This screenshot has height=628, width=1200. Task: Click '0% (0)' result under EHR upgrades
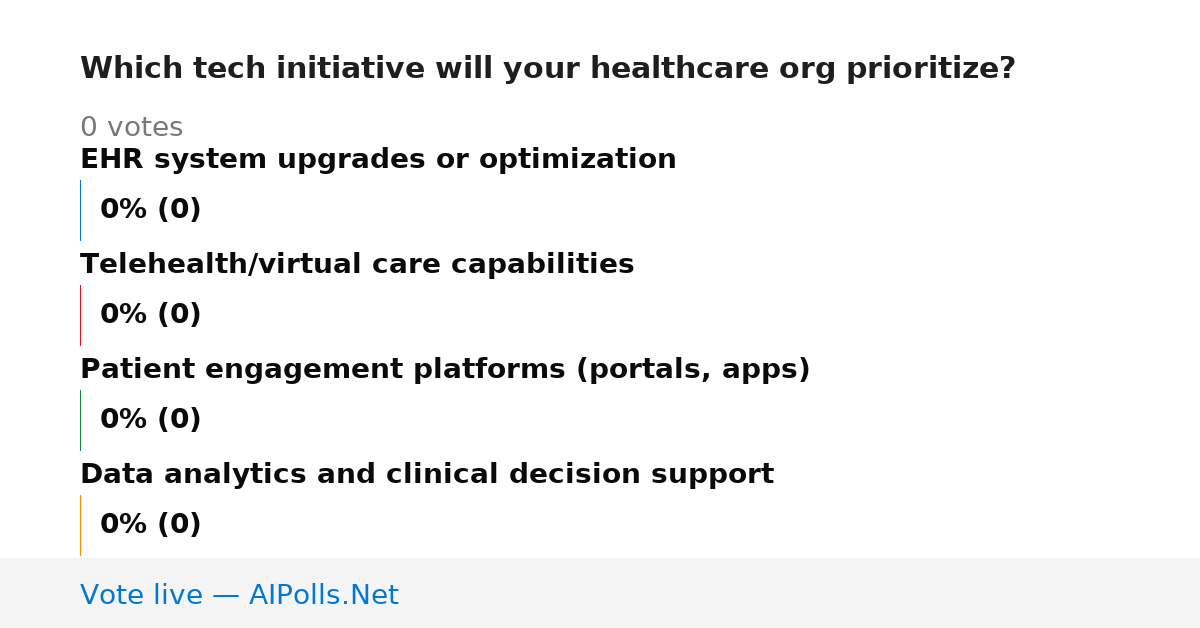[x=151, y=210]
